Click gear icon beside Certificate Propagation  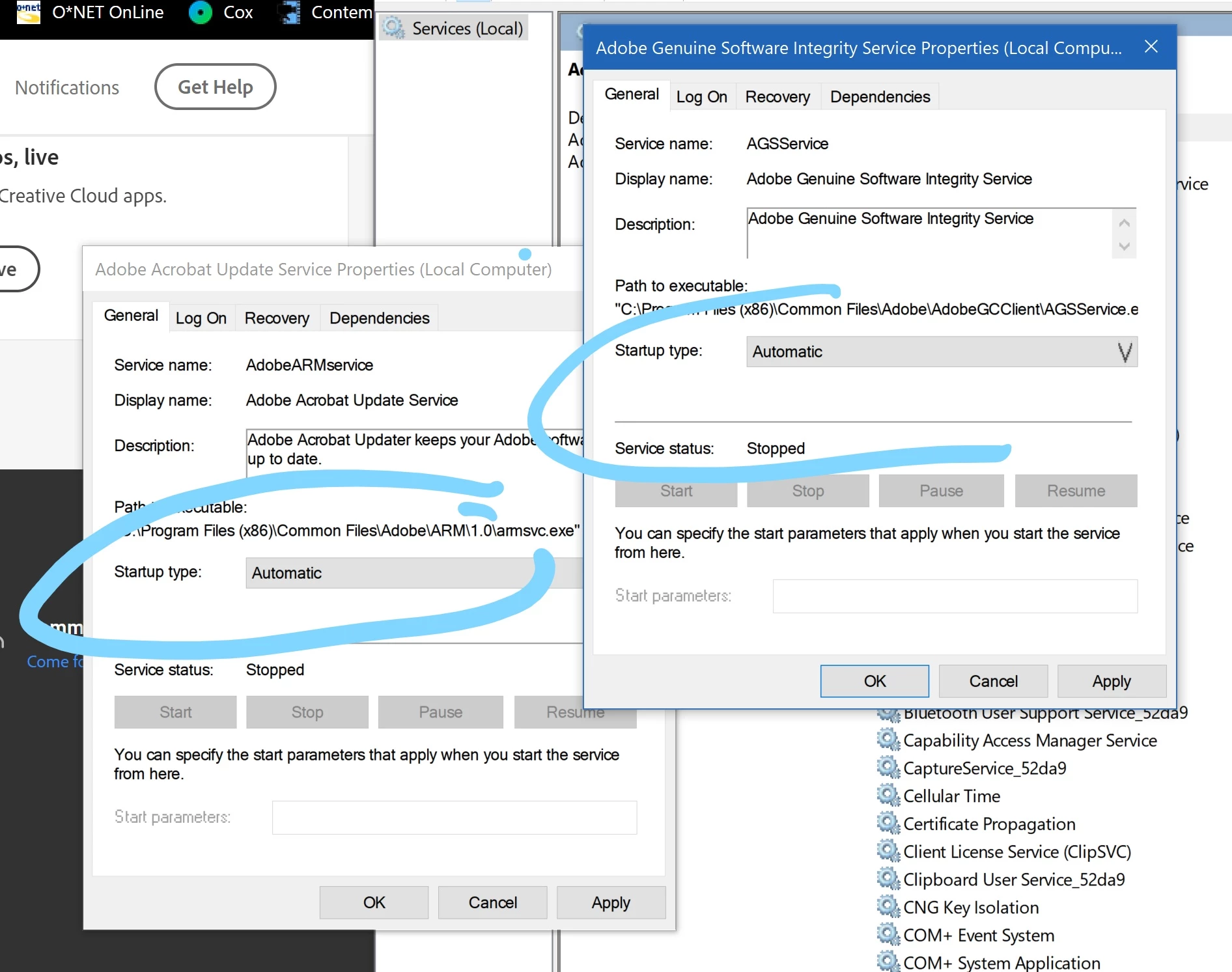pos(888,823)
